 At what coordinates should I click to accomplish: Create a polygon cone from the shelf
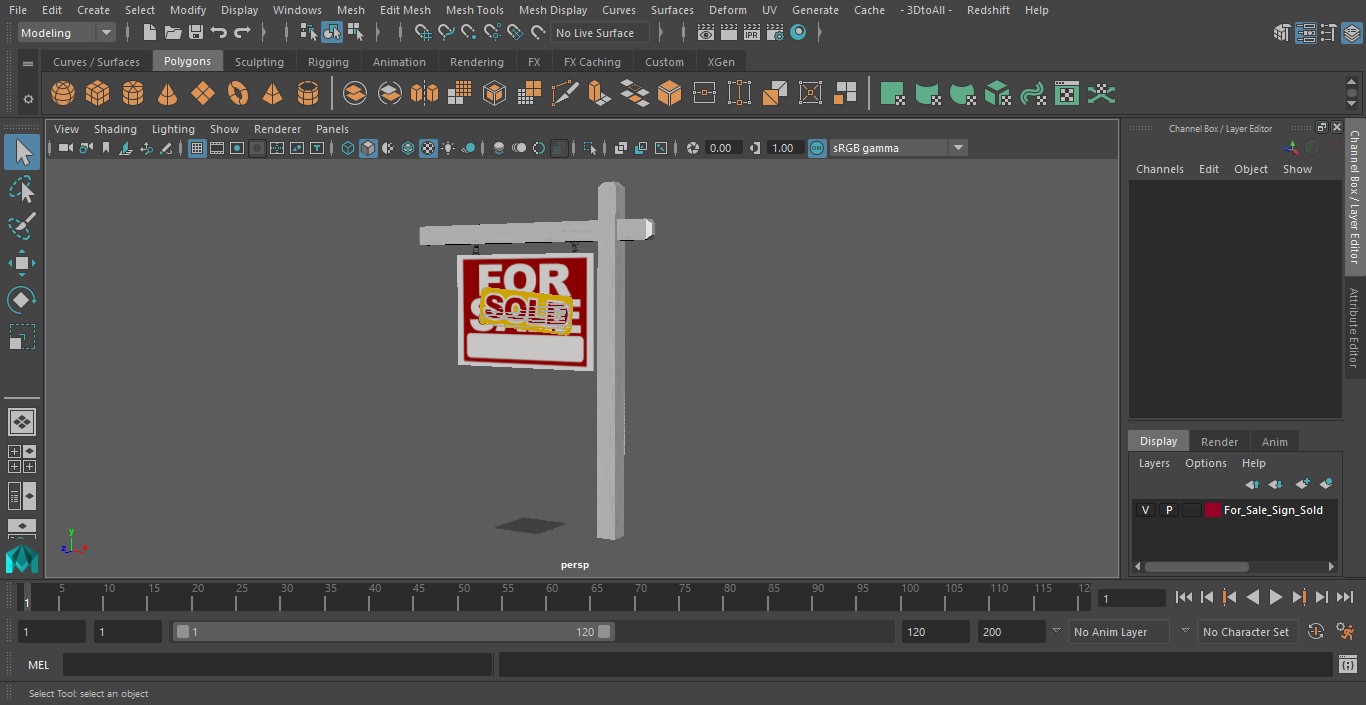point(168,94)
